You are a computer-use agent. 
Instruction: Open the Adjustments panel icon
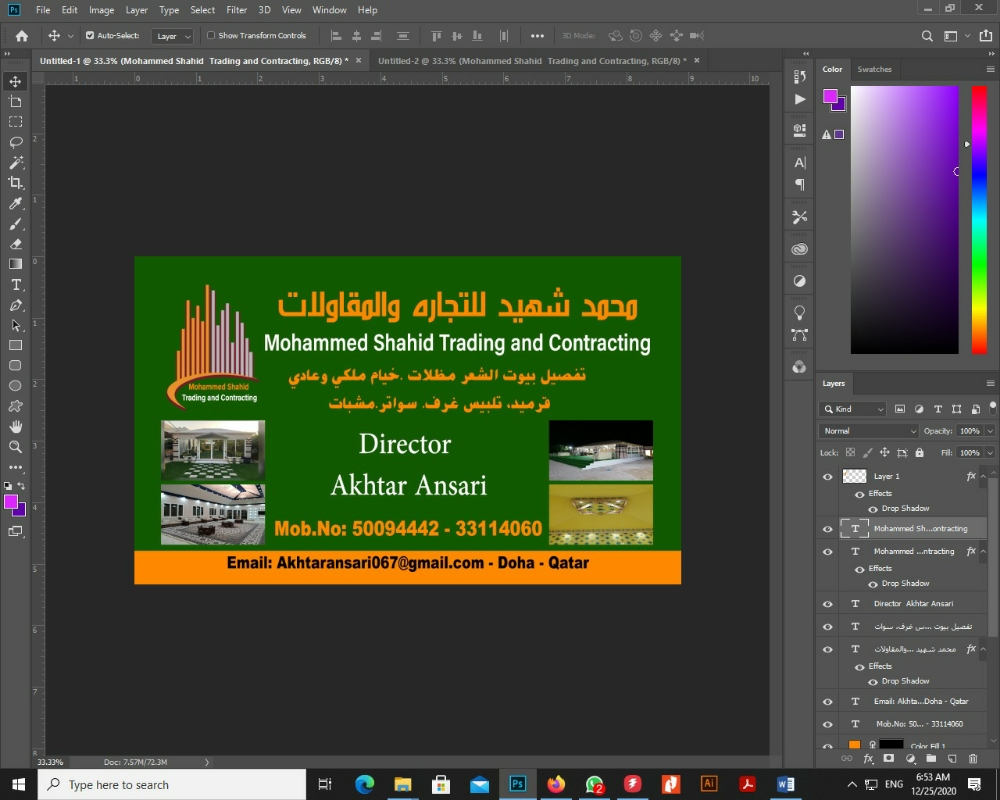800,281
